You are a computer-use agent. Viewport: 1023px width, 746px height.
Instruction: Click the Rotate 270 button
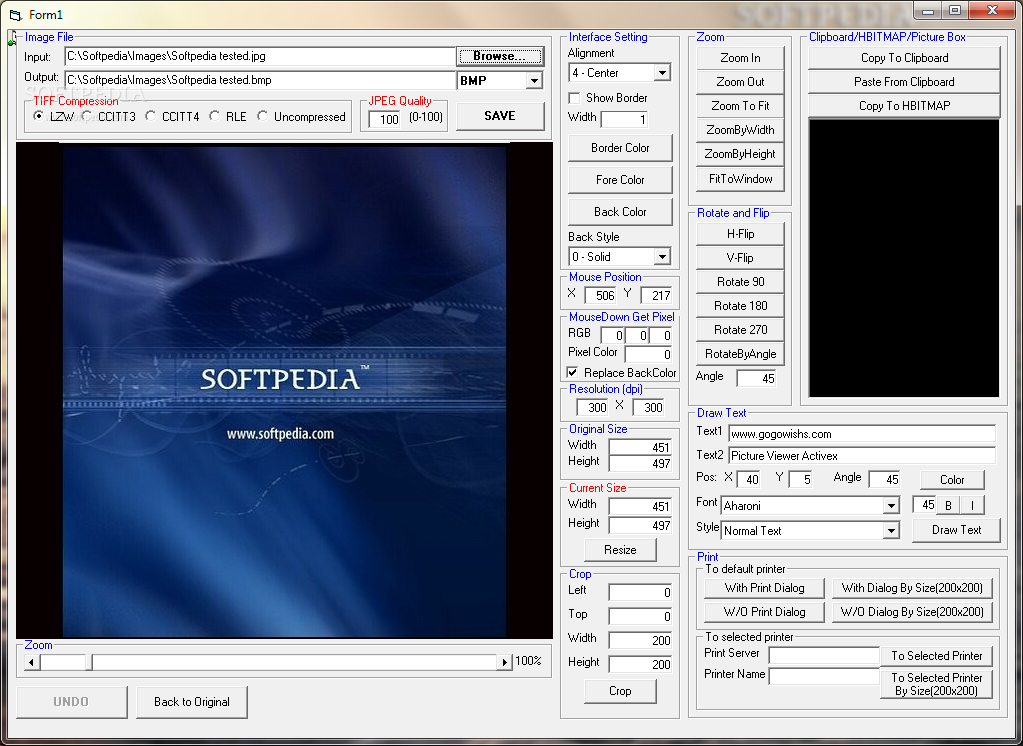pos(740,330)
